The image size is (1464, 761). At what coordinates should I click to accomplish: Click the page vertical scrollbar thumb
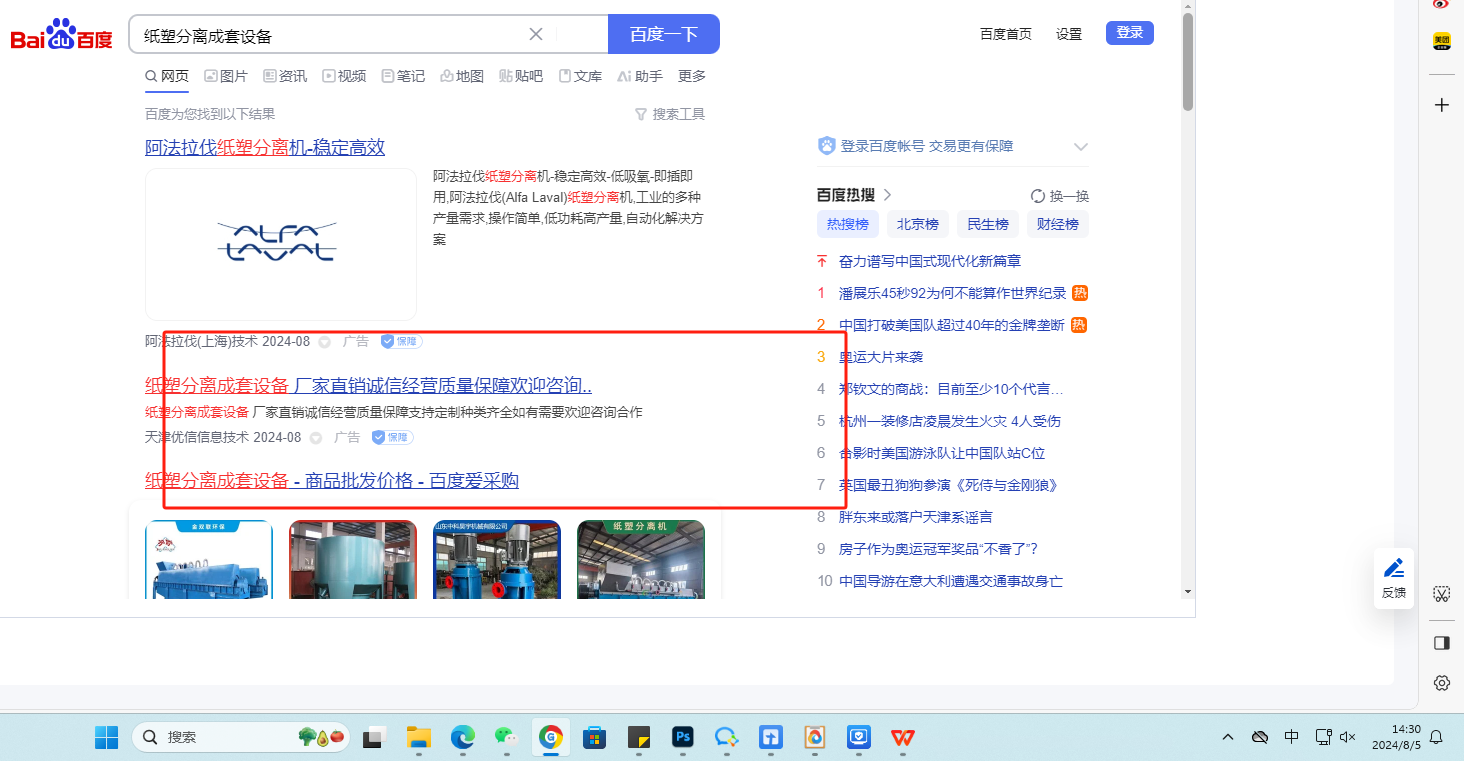coord(1187,60)
